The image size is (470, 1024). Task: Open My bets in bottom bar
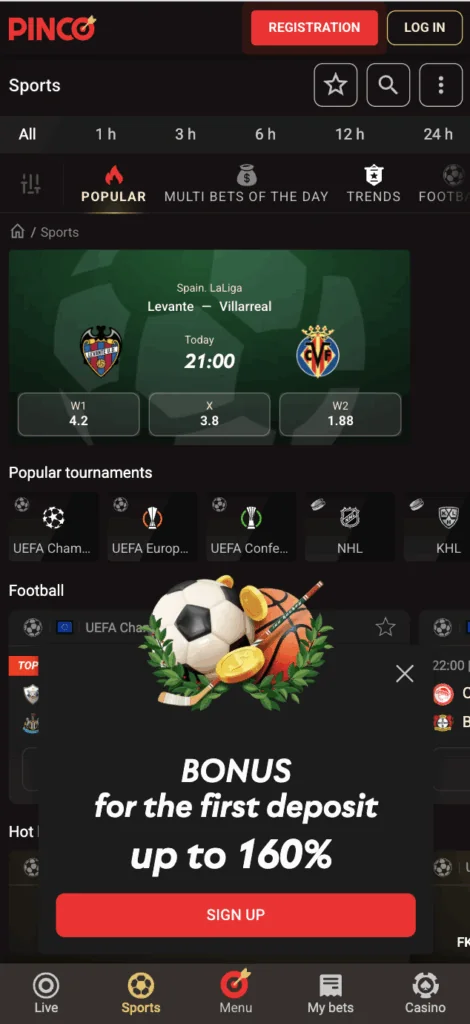[330, 993]
